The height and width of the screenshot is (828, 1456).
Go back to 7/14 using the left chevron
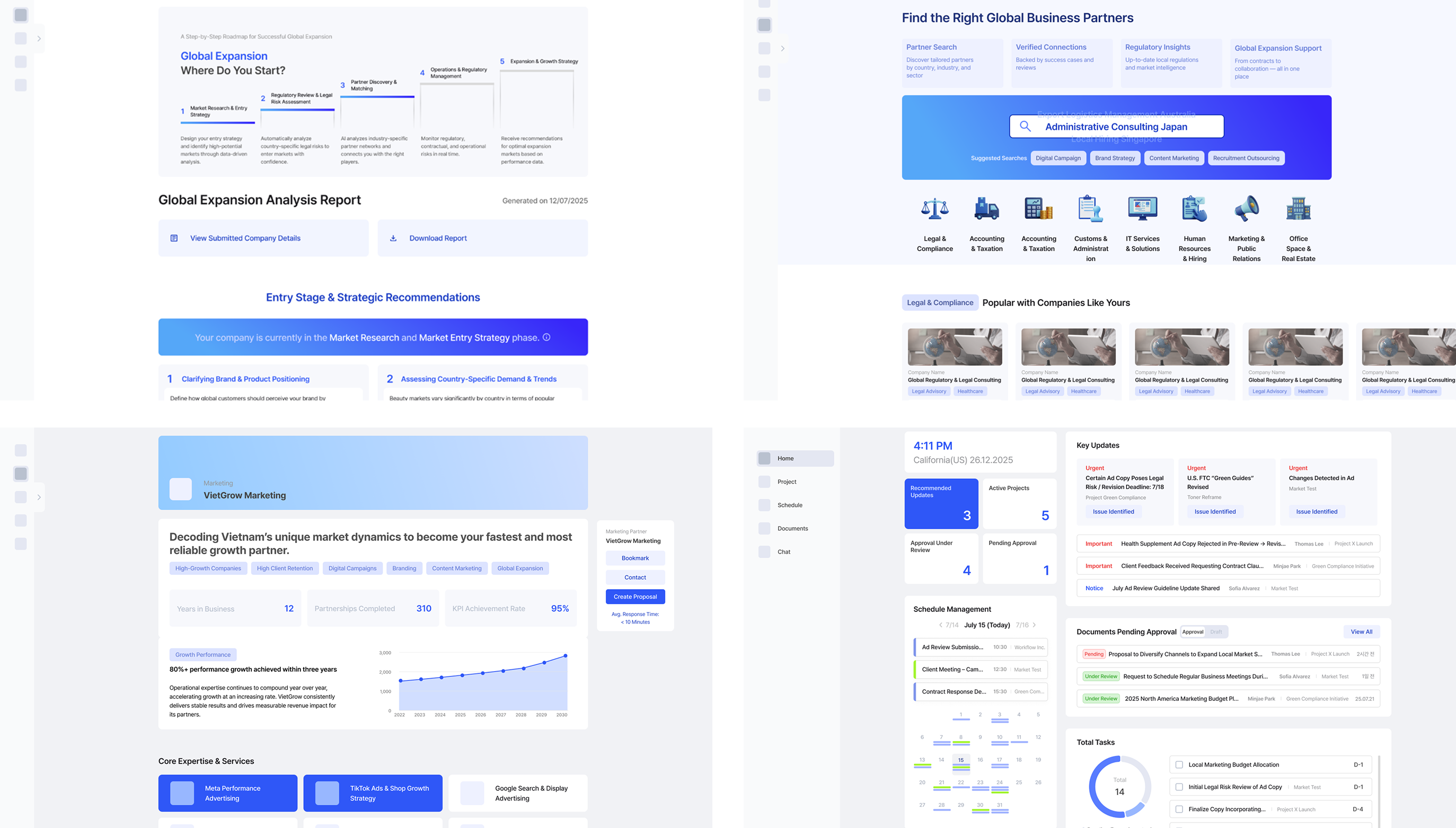coord(940,625)
